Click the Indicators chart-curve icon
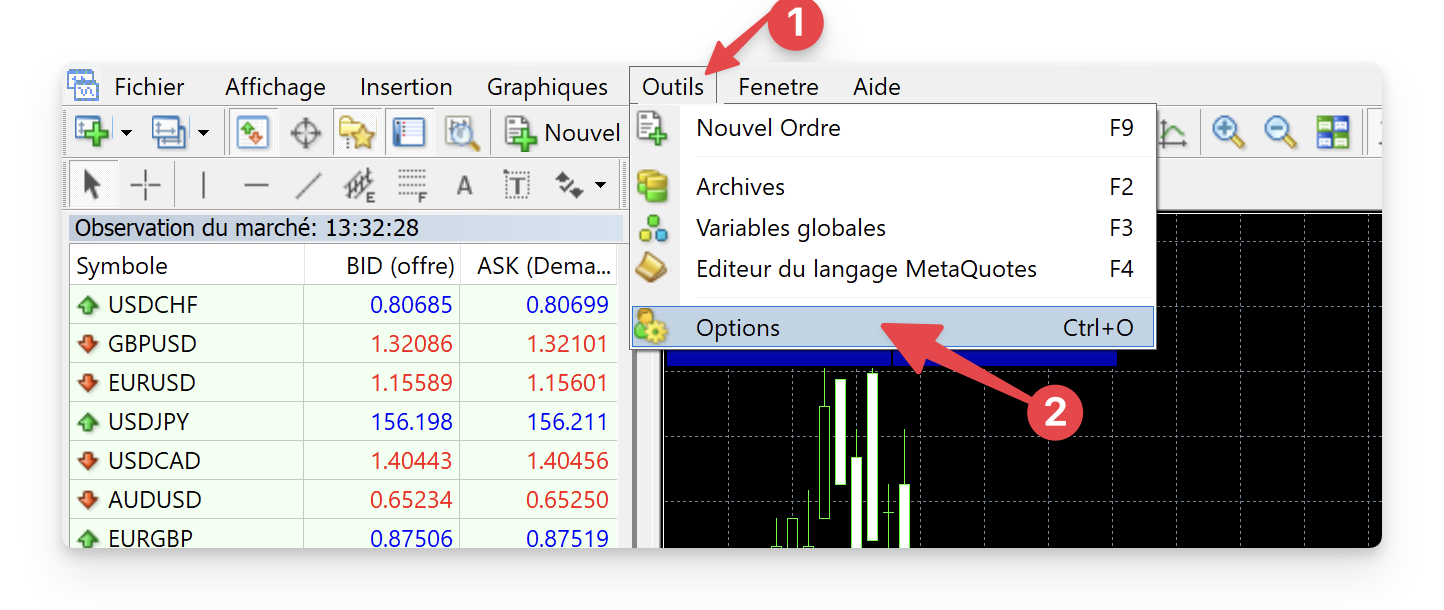The image size is (1444, 610). (x=1172, y=133)
